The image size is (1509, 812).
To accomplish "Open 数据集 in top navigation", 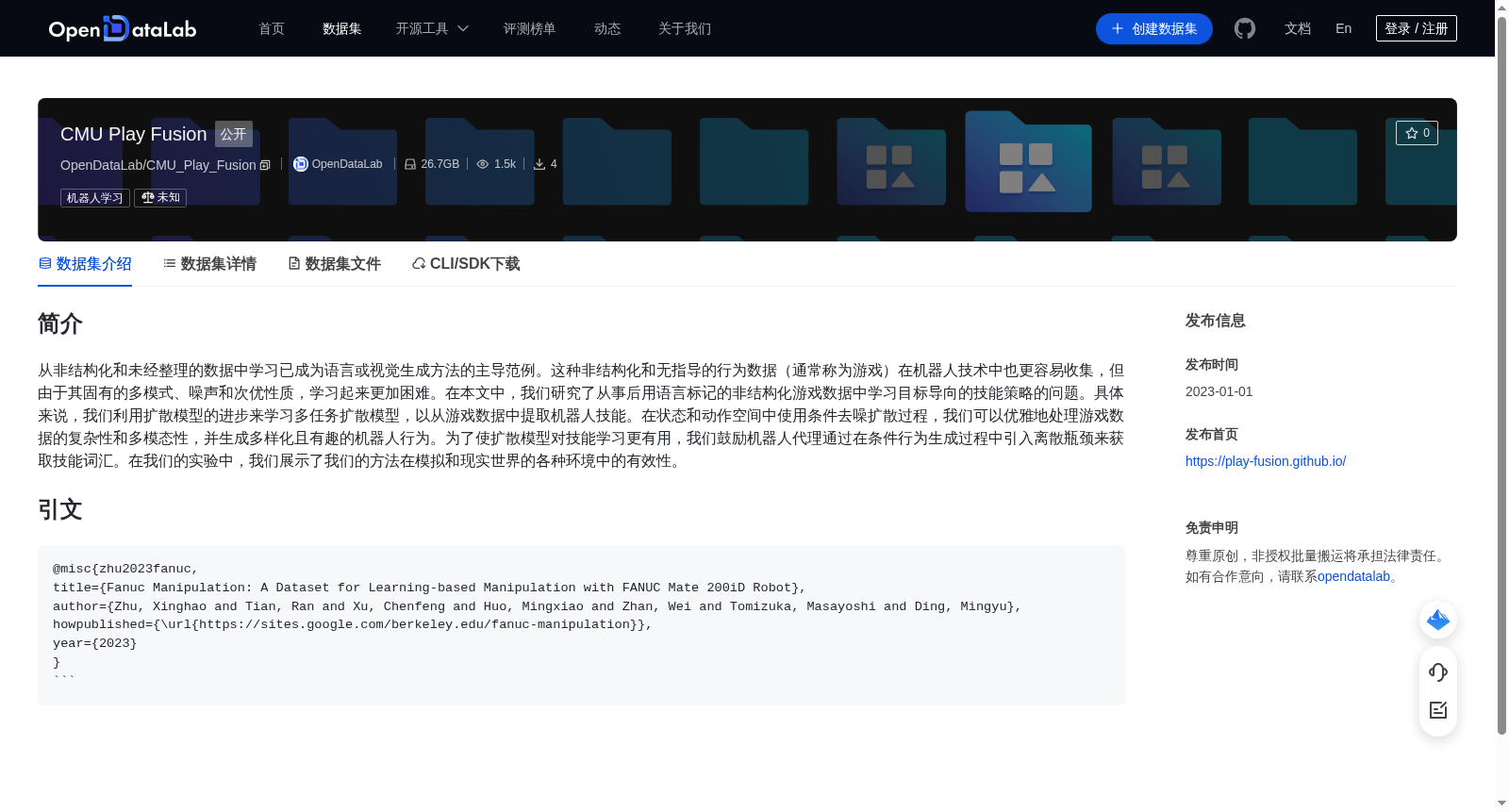I will click(x=341, y=29).
